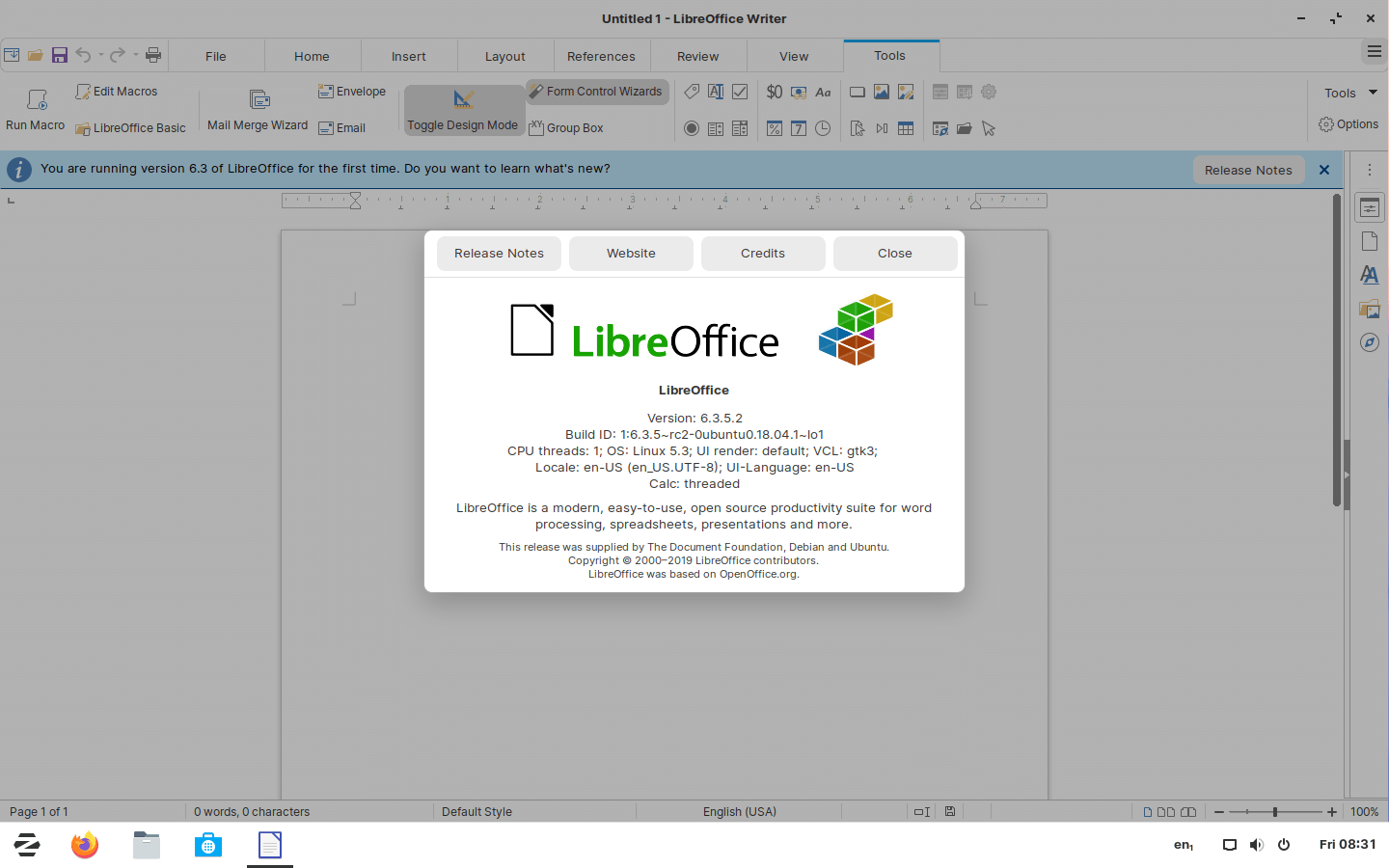
Task: Open sidebar Gallery deck
Action: coord(1370,309)
